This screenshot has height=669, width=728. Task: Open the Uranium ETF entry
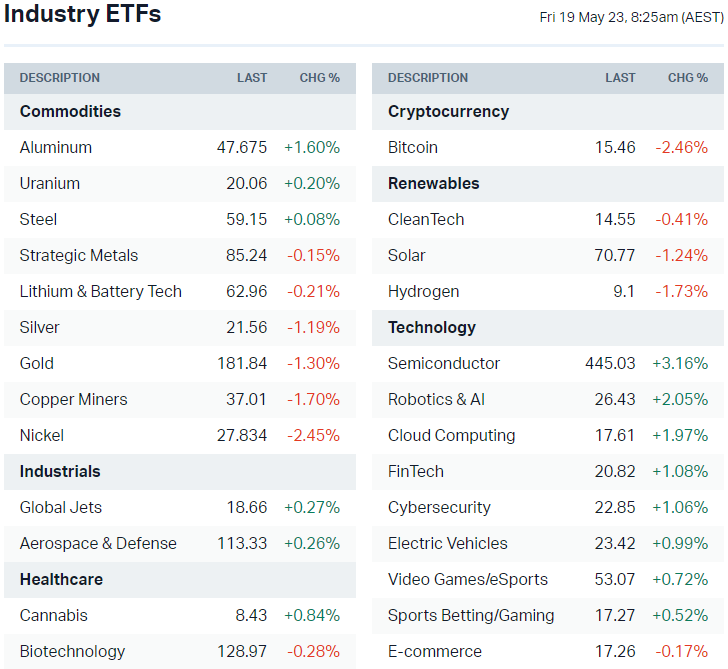(x=50, y=183)
